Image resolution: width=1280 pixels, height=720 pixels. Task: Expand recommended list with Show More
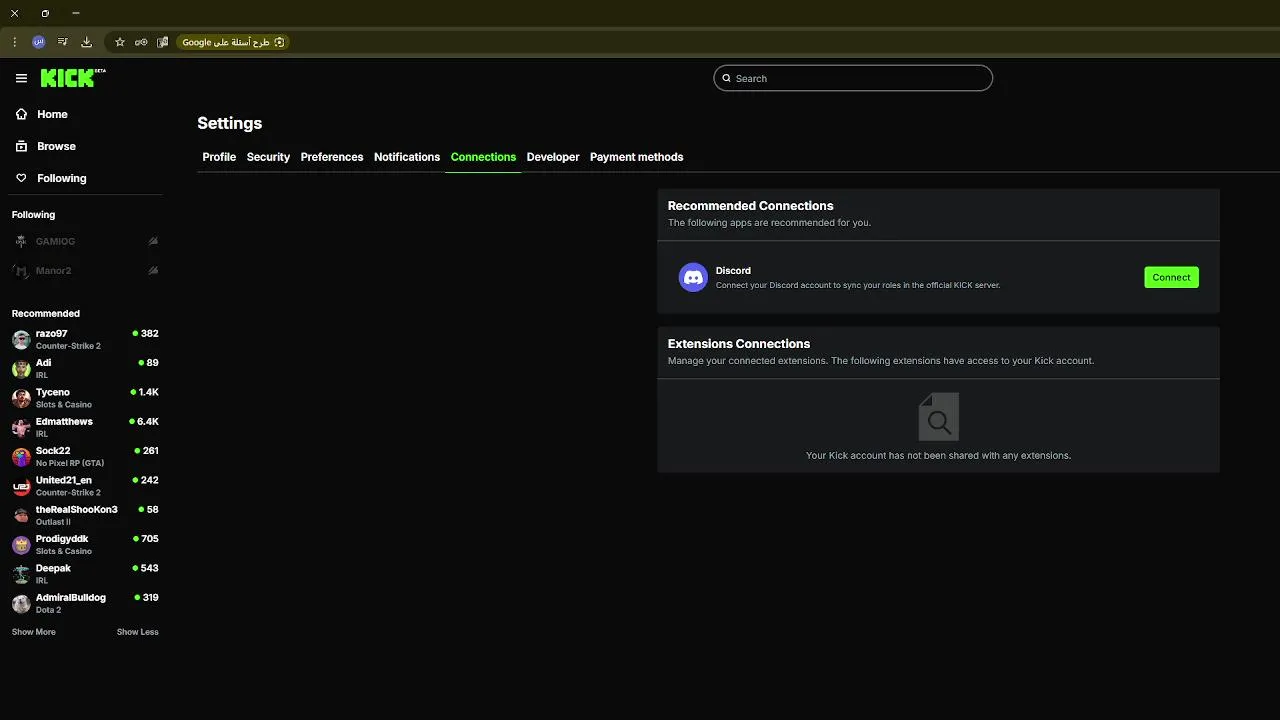tap(34, 632)
